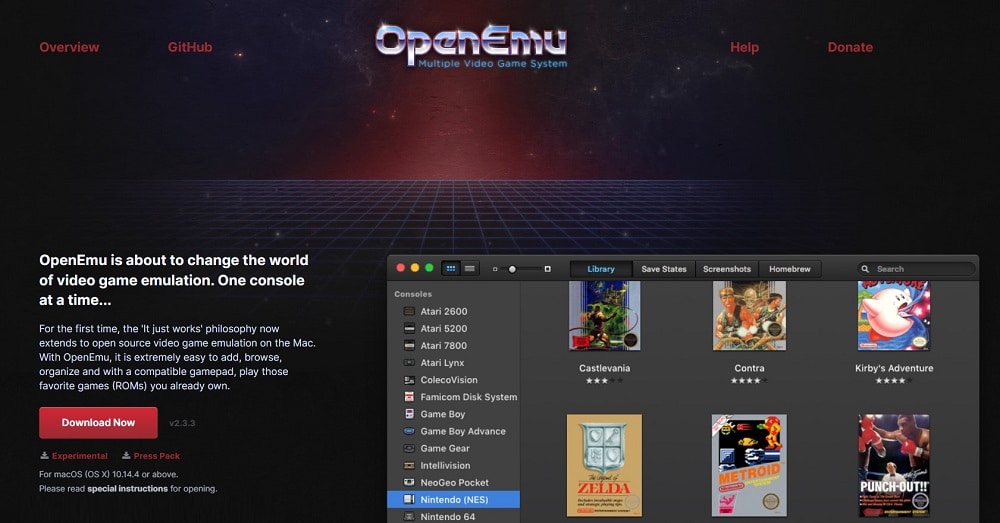Select the Nintendo 64 console icon

pos(409,517)
